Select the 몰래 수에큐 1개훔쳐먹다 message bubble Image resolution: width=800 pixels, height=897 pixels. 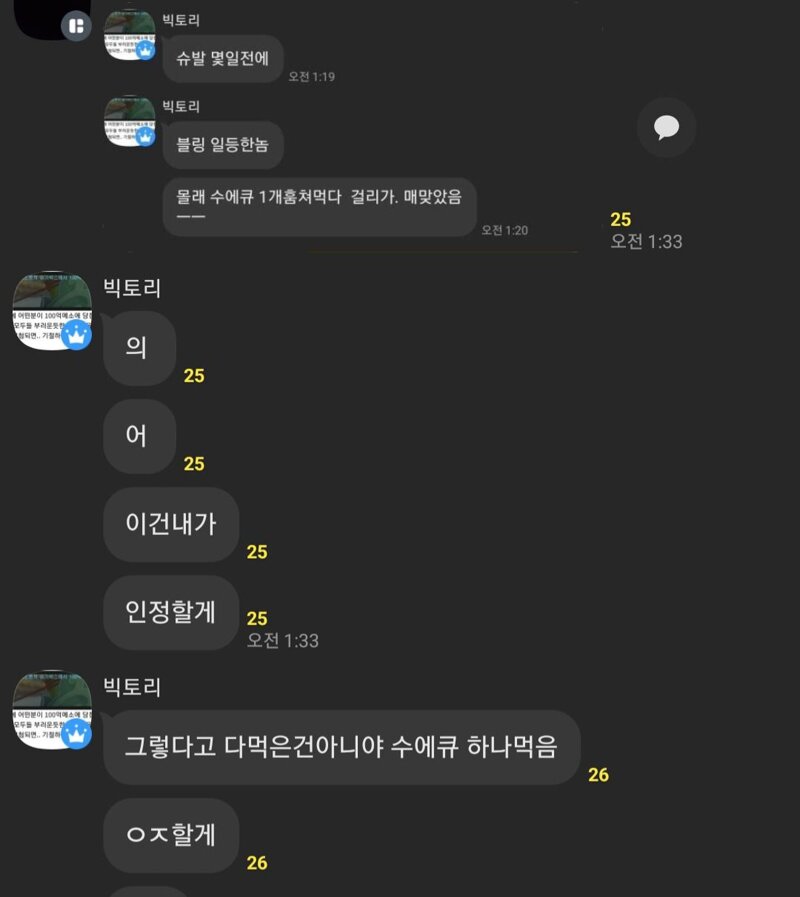tap(319, 207)
